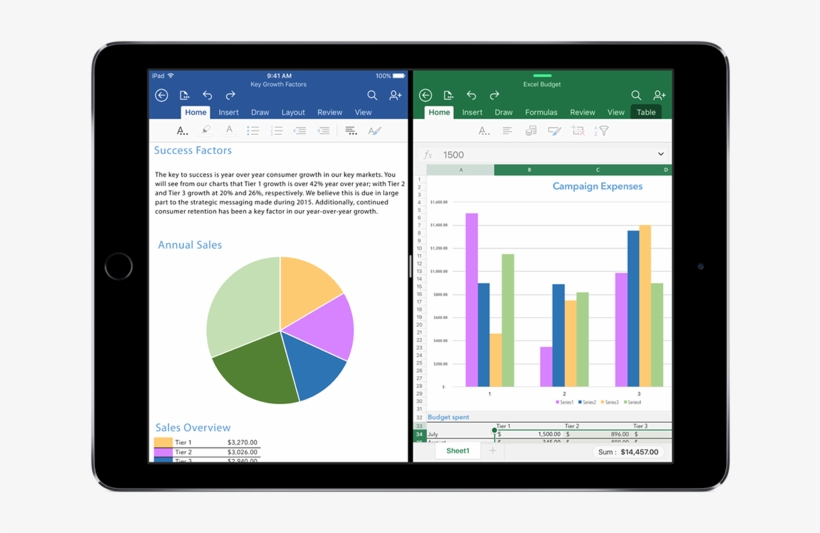Tap the slide-over handle above Excel Budget

(x=542, y=76)
